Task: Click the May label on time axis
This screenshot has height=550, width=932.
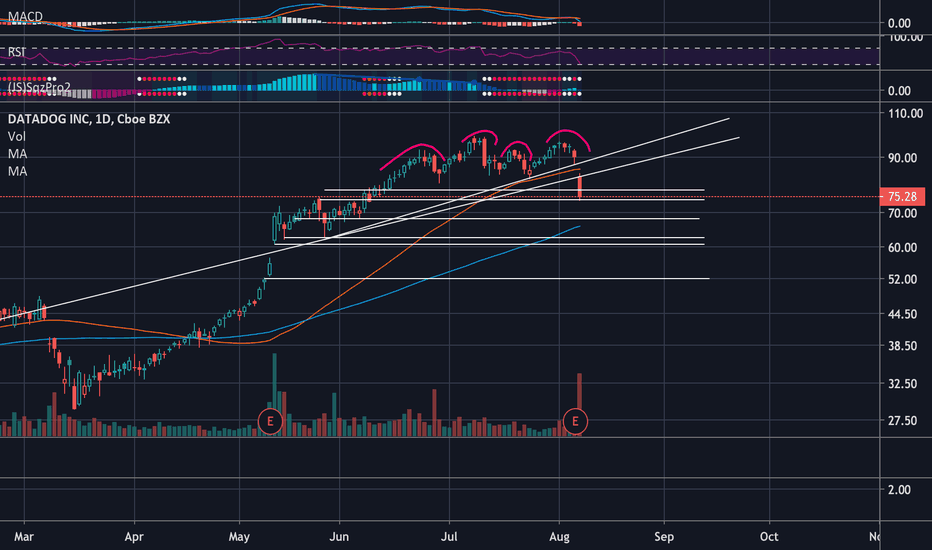Action: tap(239, 537)
